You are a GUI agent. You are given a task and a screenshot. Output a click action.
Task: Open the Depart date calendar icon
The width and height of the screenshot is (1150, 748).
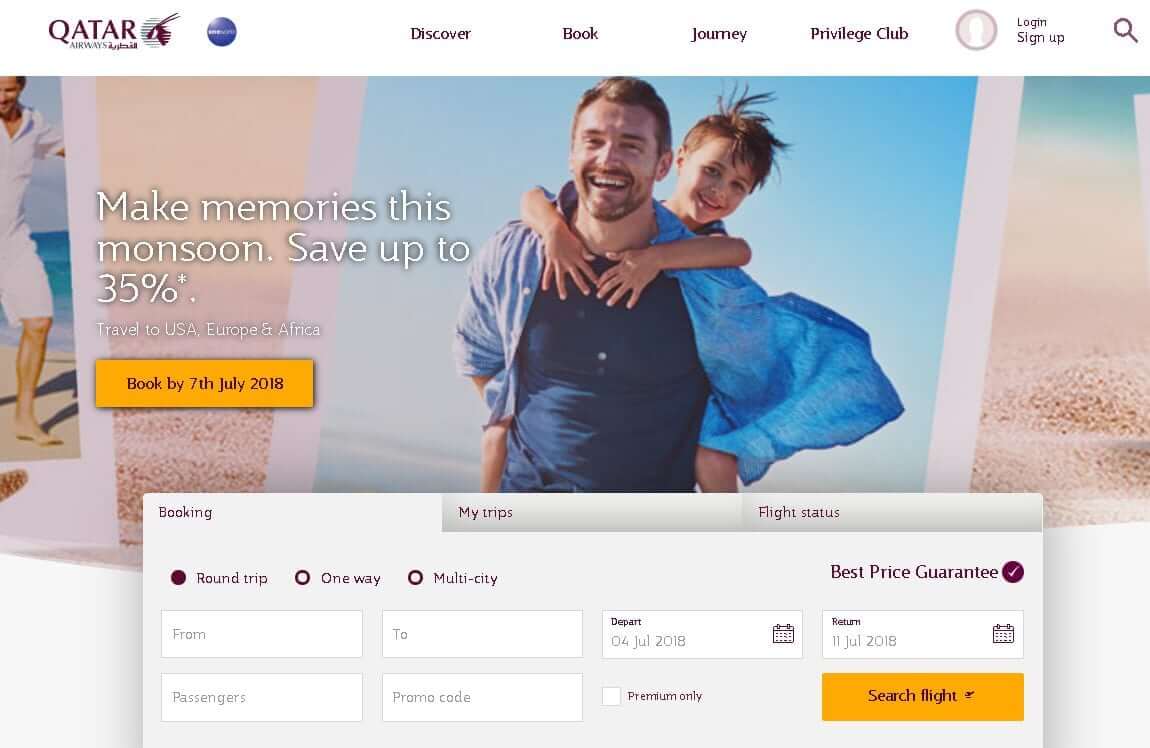pos(783,634)
